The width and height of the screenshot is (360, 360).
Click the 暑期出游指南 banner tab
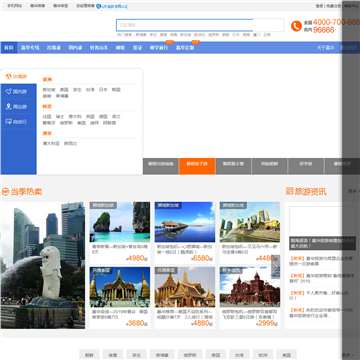pyautogui.click(x=161, y=166)
